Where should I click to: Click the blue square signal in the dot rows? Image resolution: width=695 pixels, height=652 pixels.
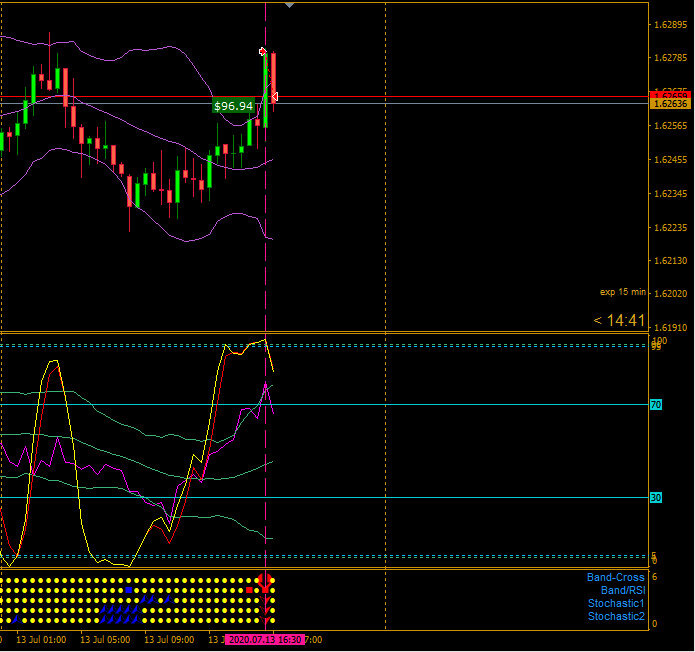tap(129, 590)
